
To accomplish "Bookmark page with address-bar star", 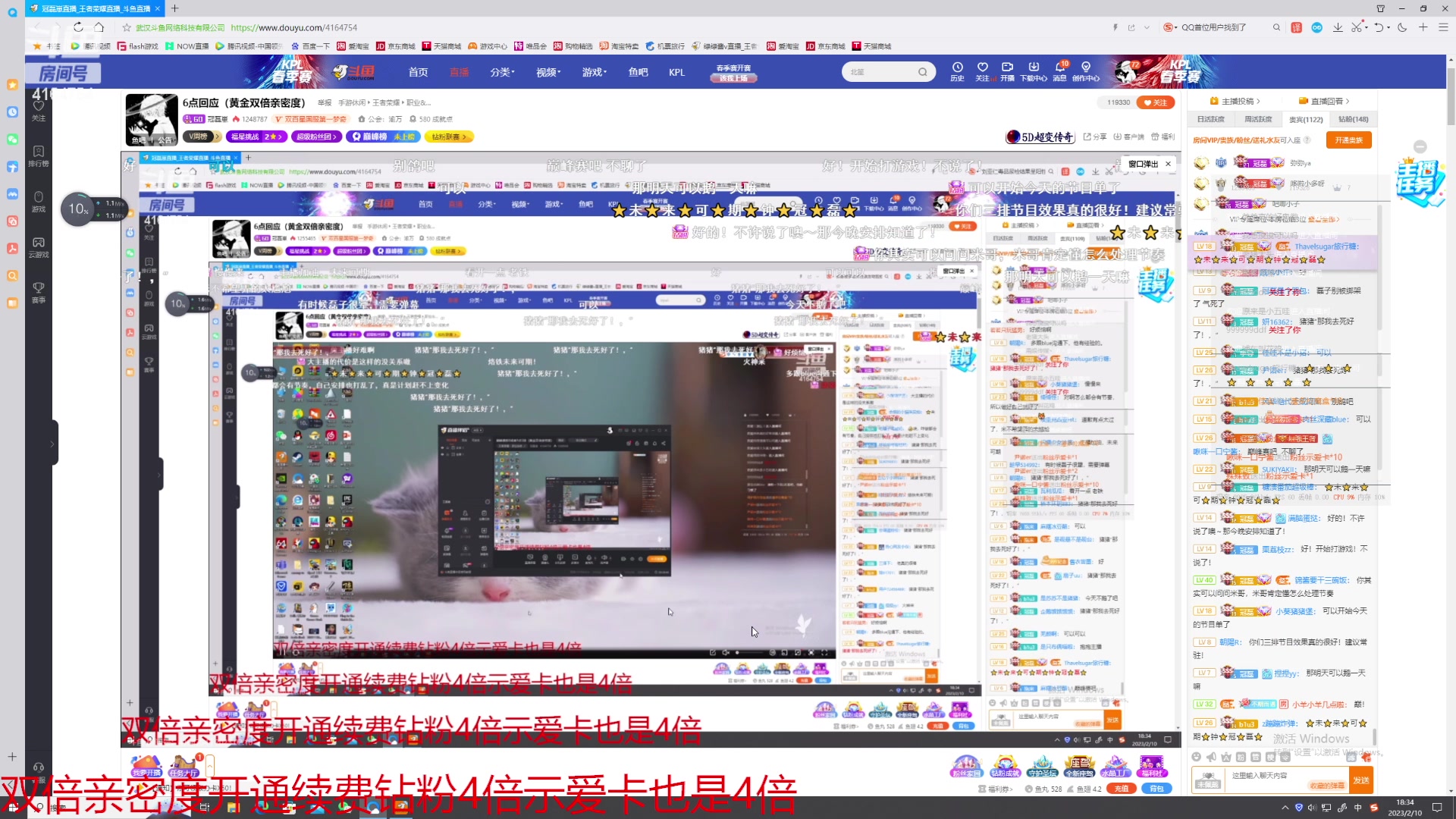I will (127, 27).
